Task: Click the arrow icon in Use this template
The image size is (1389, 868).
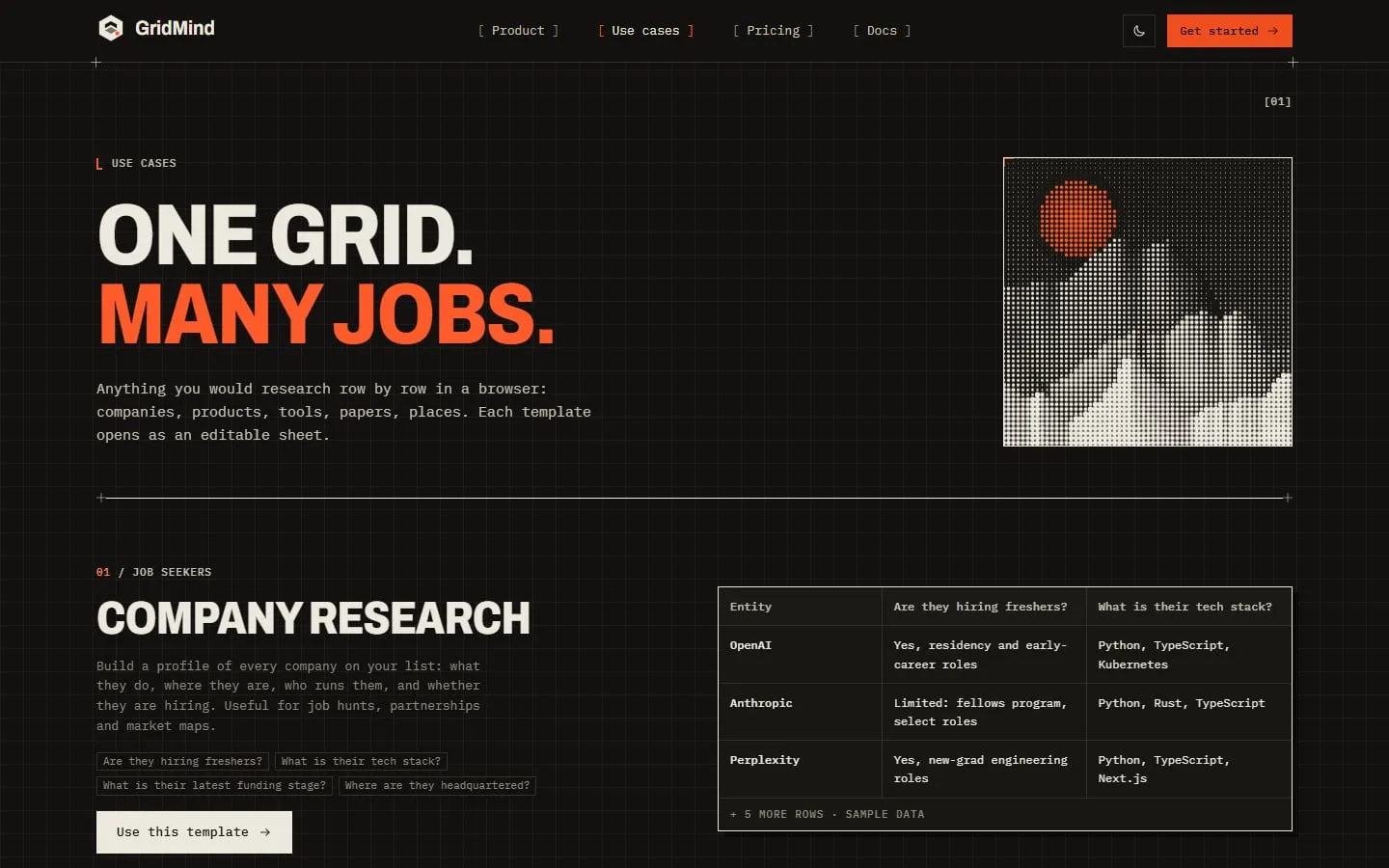Action: 265,832
